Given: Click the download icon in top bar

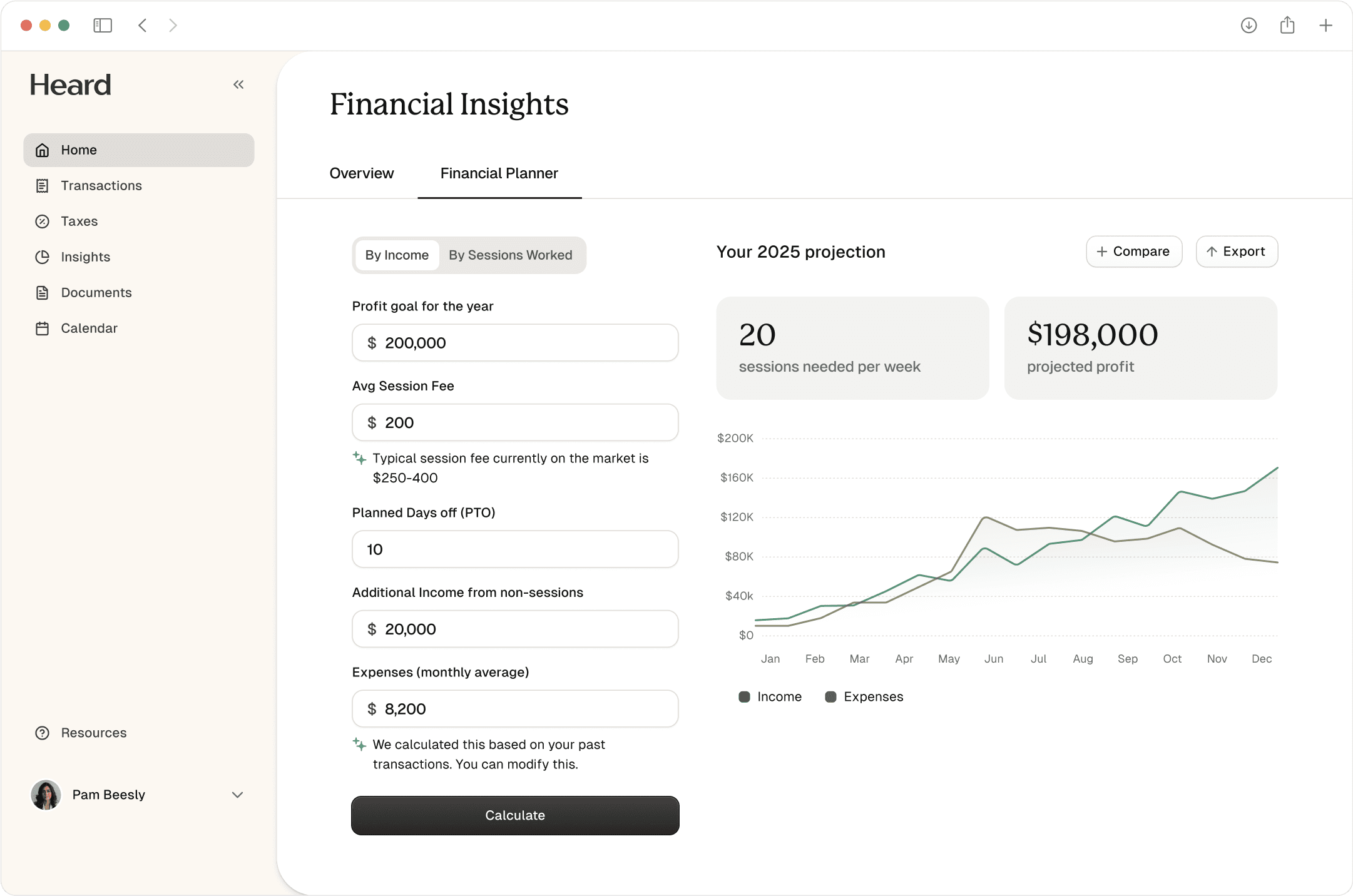Looking at the screenshot, I should [1248, 26].
